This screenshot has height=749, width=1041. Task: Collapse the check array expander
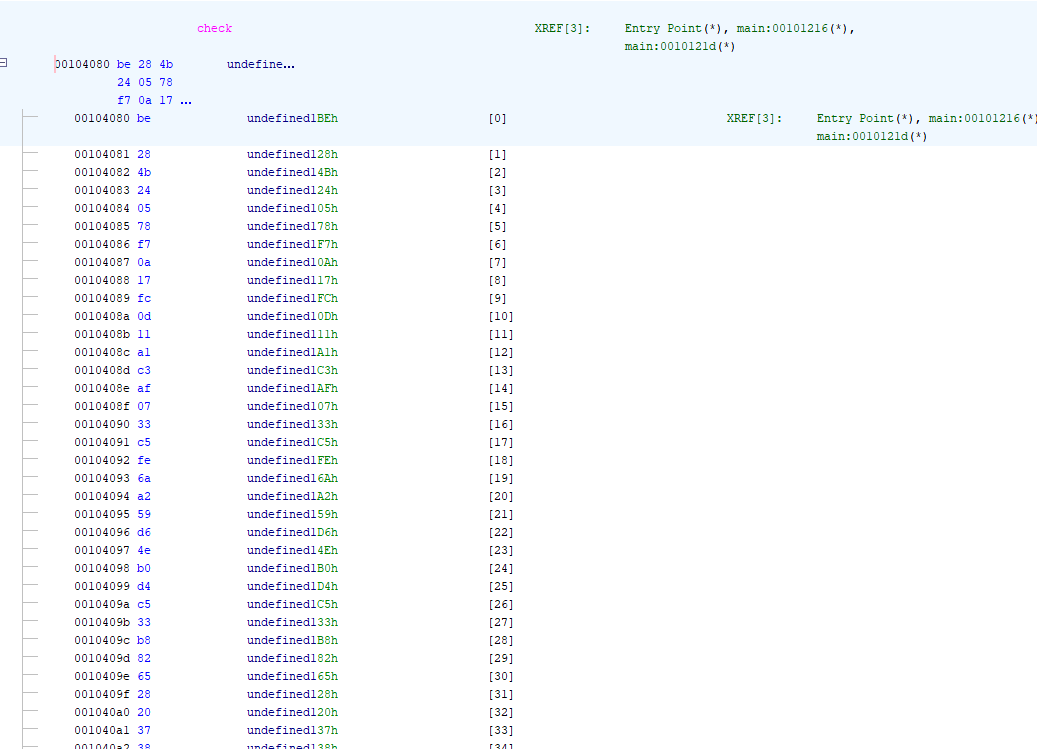(3, 62)
